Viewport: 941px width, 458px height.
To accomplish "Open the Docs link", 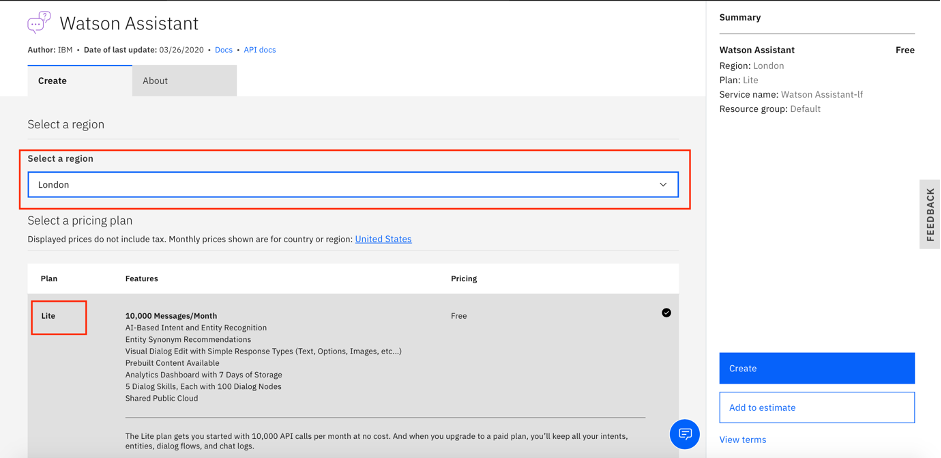I will [223, 50].
